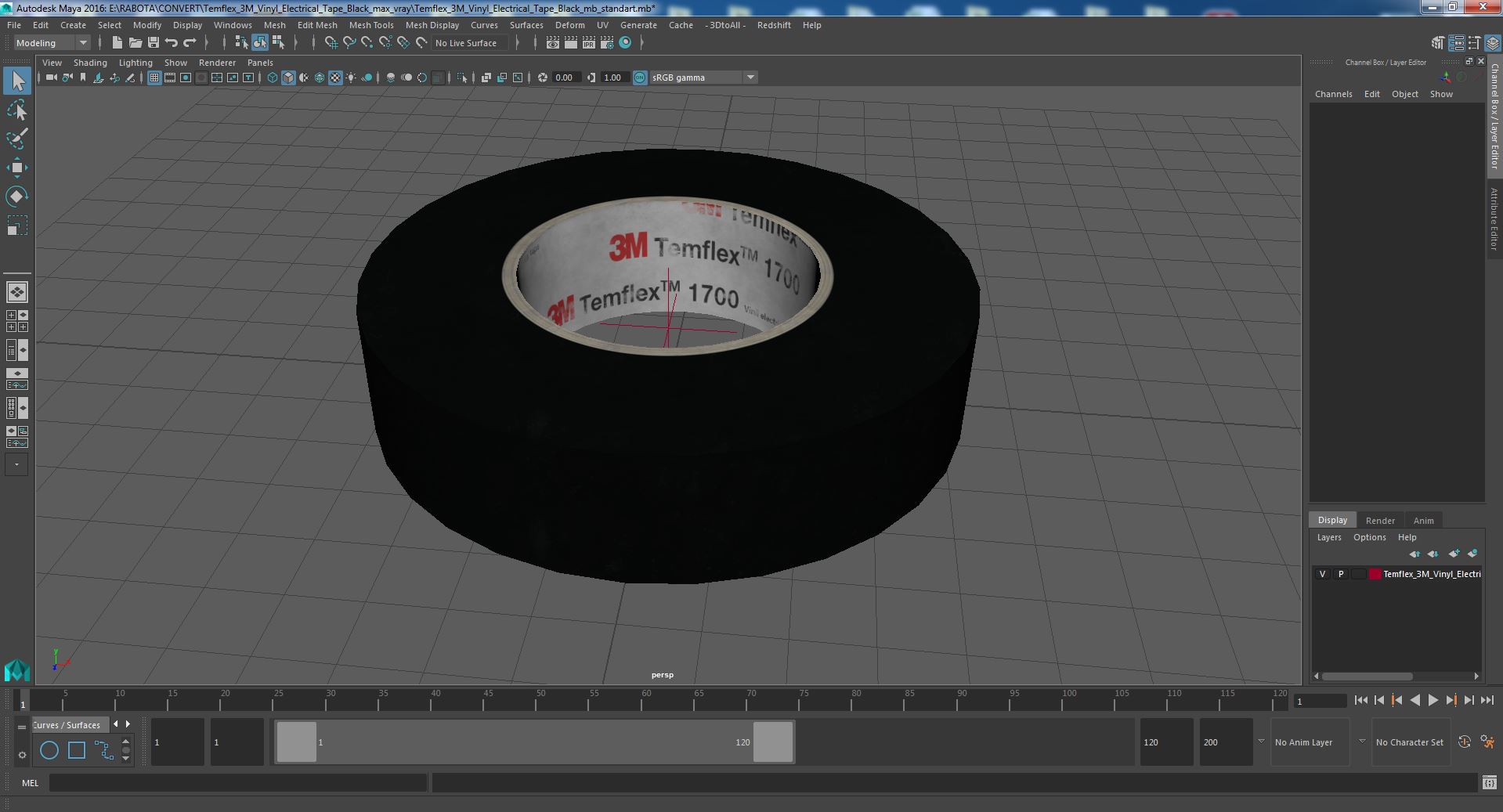
Task: Snap to curves icon
Action: (349, 43)
